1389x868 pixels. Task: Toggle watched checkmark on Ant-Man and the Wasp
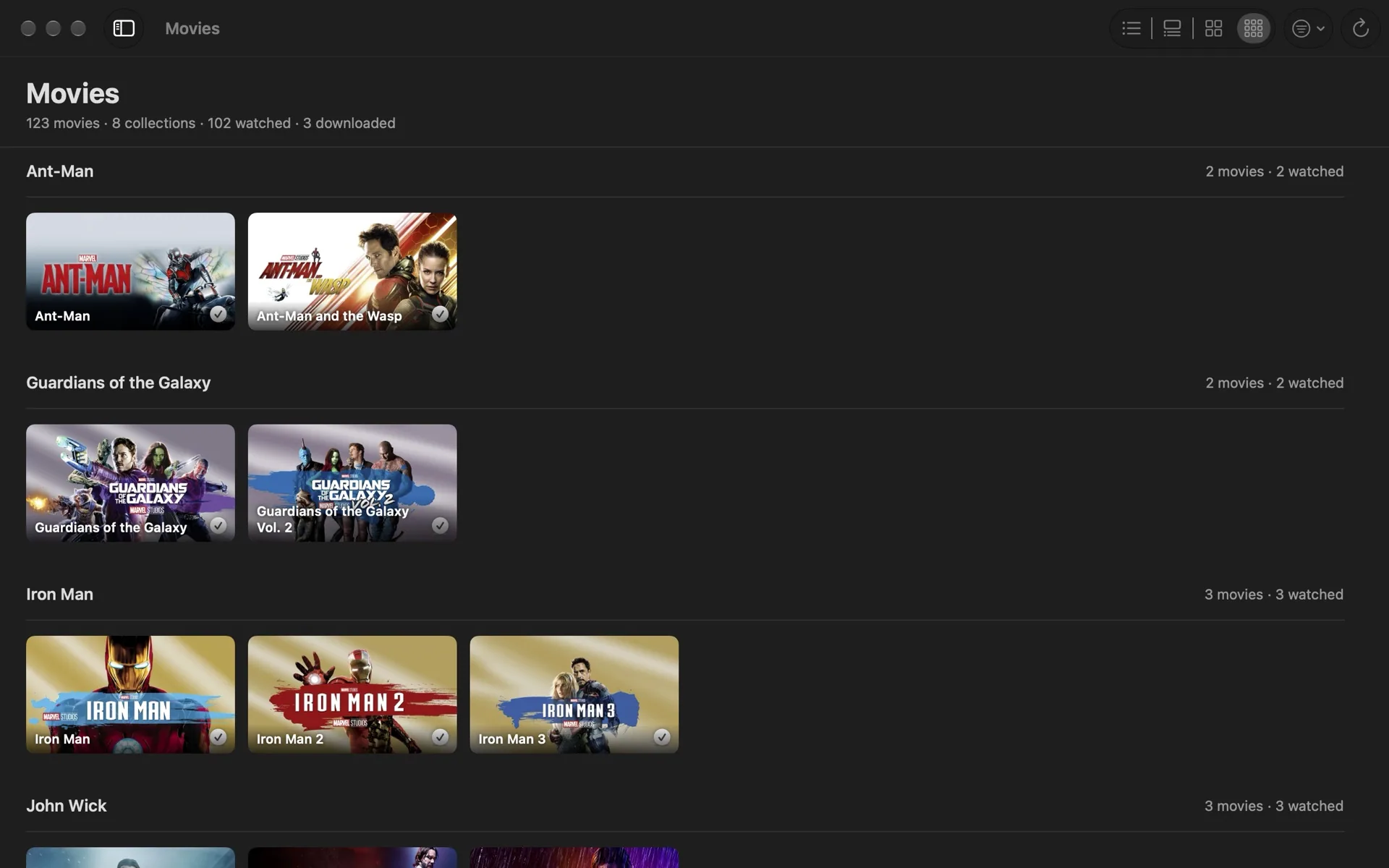[440, 314]
